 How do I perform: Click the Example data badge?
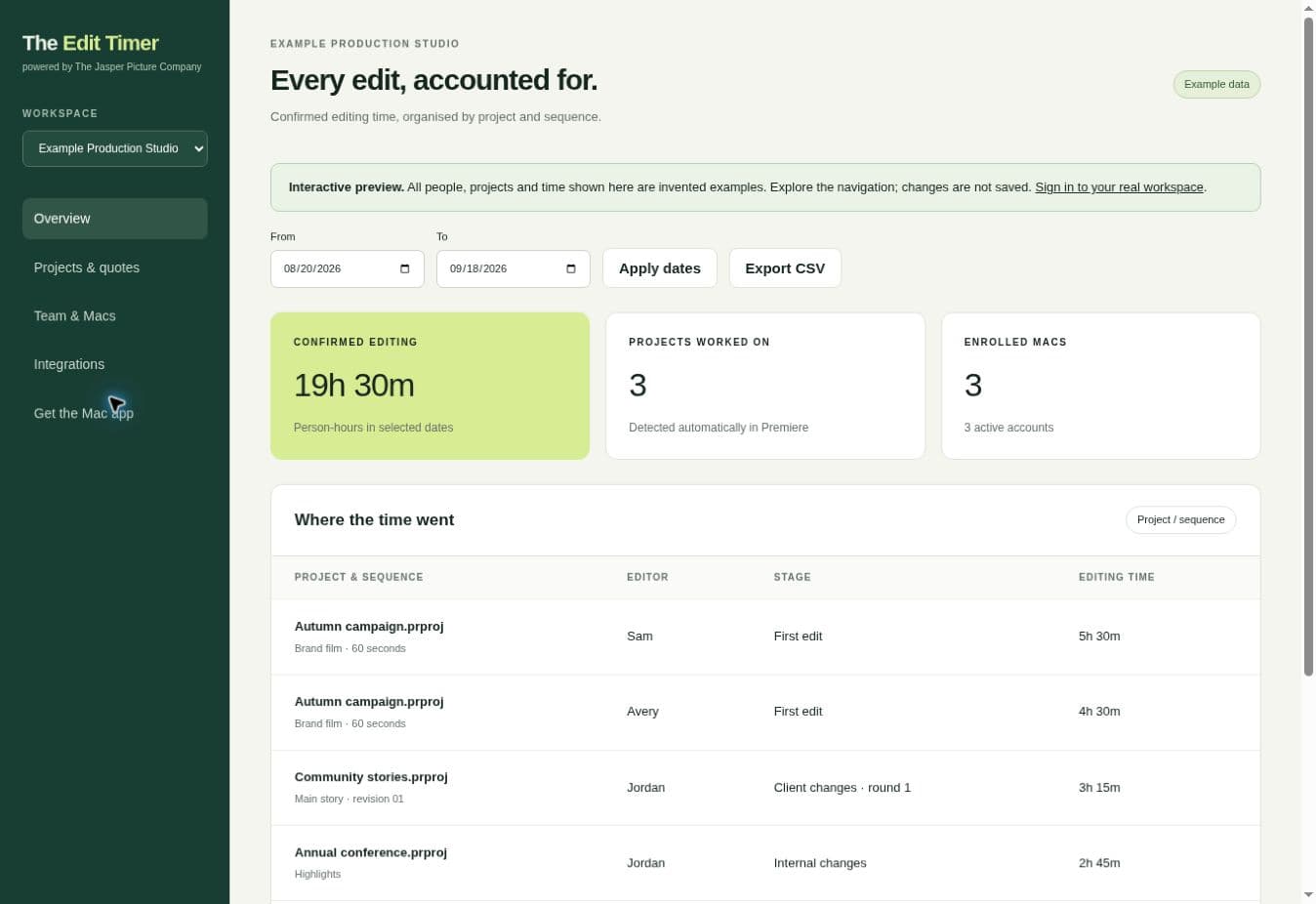(x=1216, y=84)
